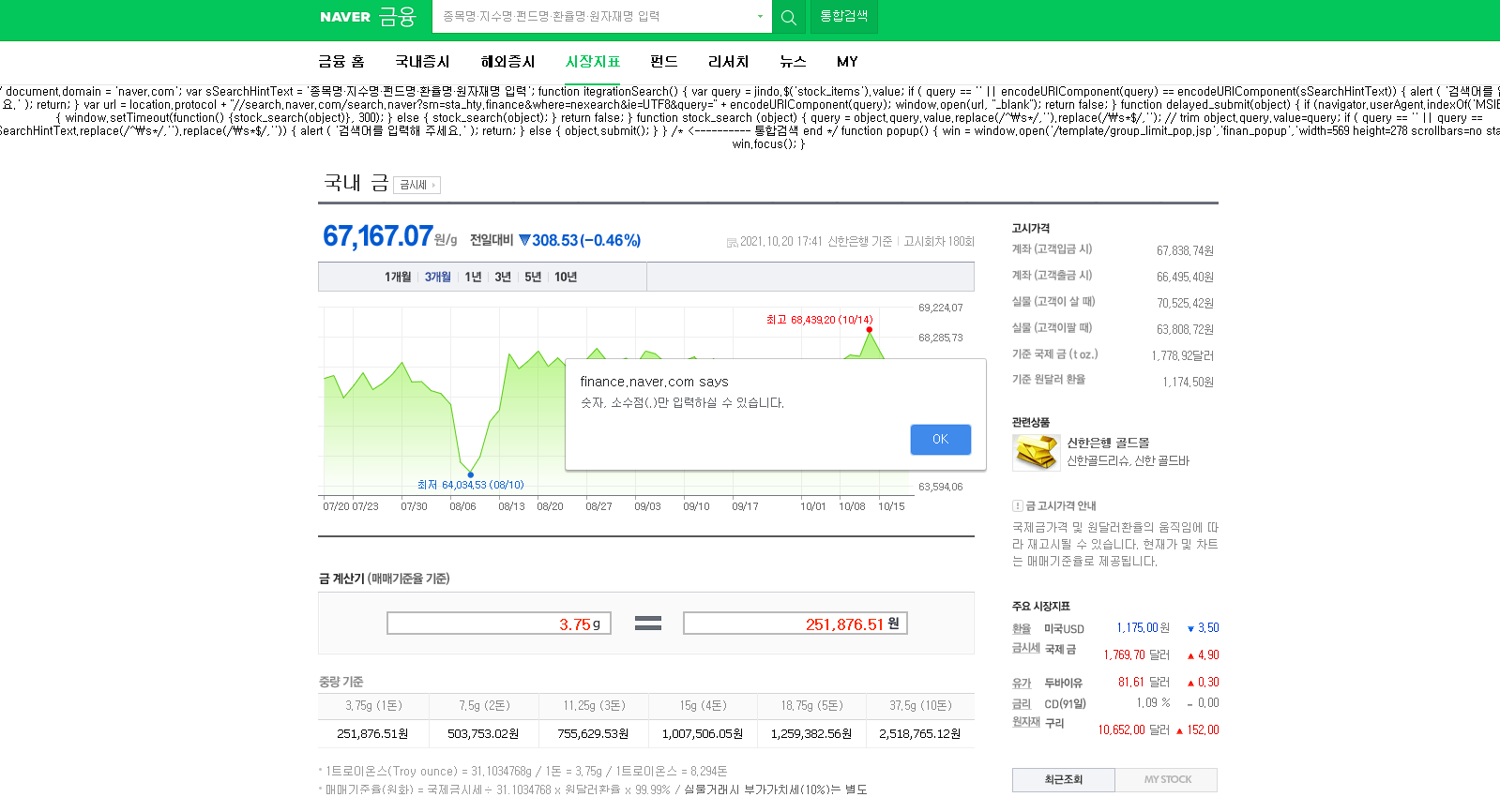Open the 해외증시 menu
The image size is (1500, 812).
pyautogui.click(x=508, y=62)
